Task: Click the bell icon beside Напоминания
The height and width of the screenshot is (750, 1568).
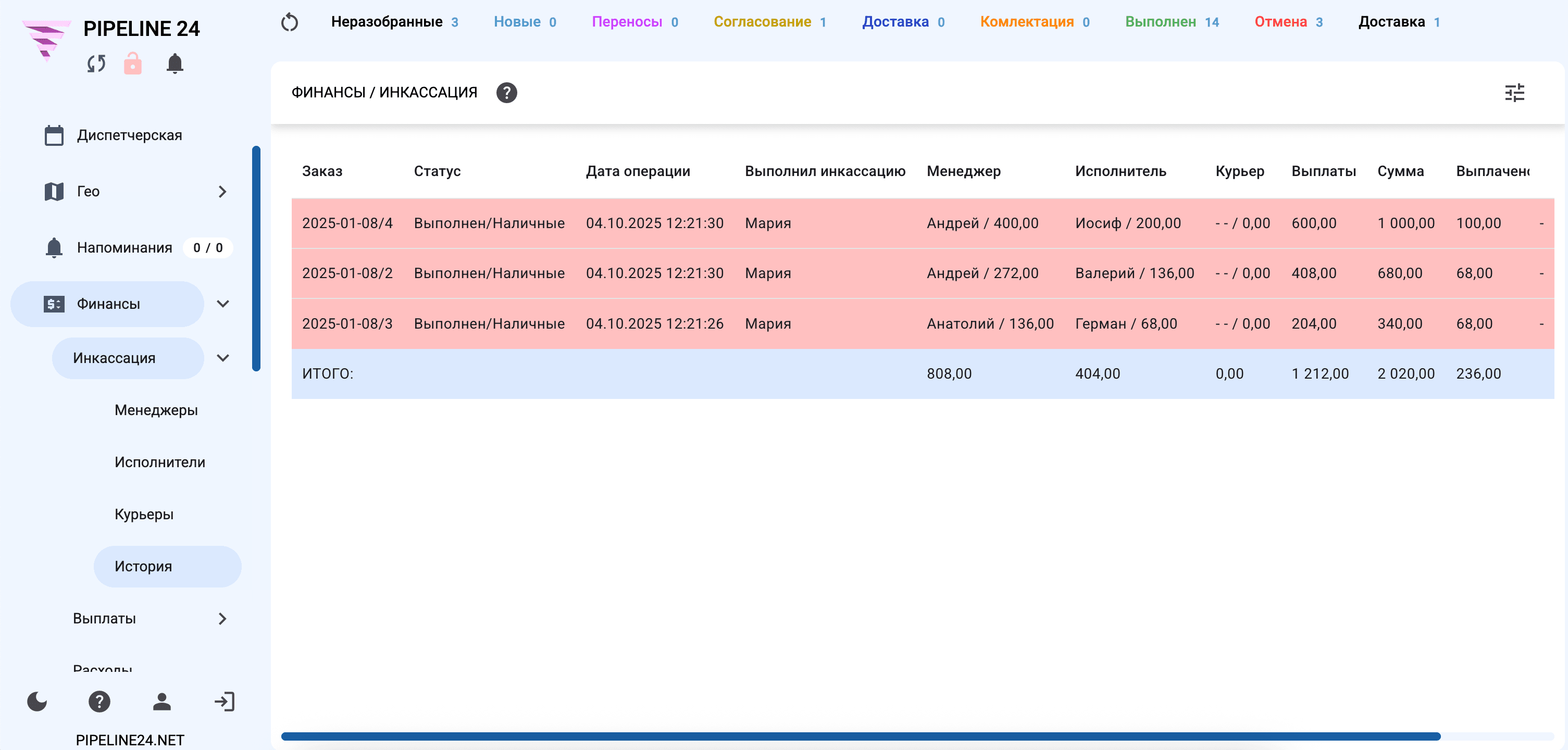Action: pyautogui.click(x=54, y=248)
